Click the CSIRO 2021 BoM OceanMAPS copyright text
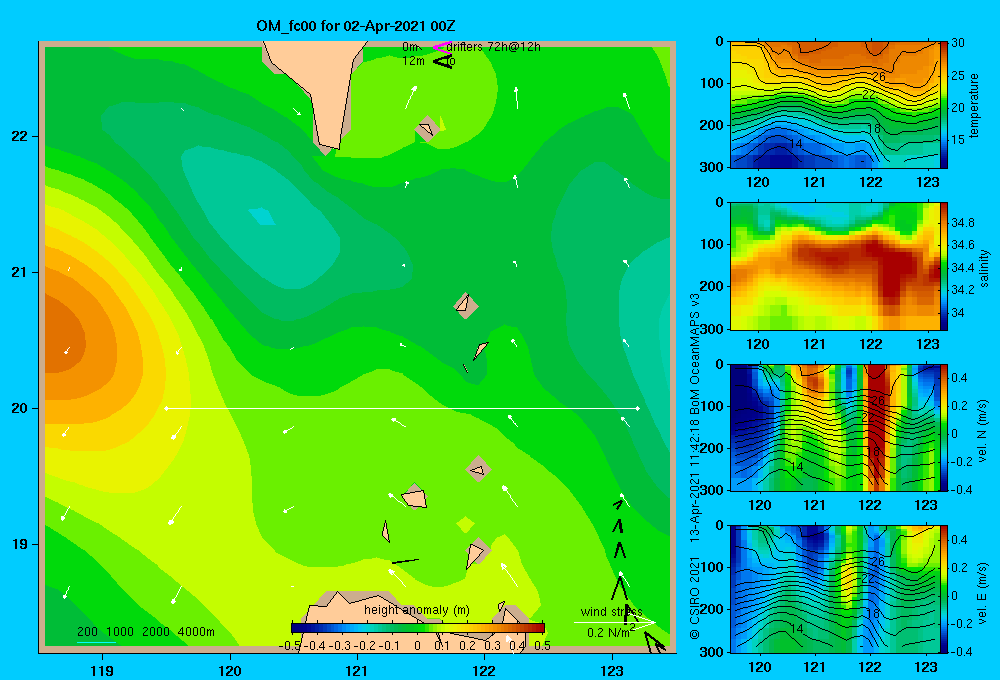1000x680 pixels. click(x=695, y=466)
